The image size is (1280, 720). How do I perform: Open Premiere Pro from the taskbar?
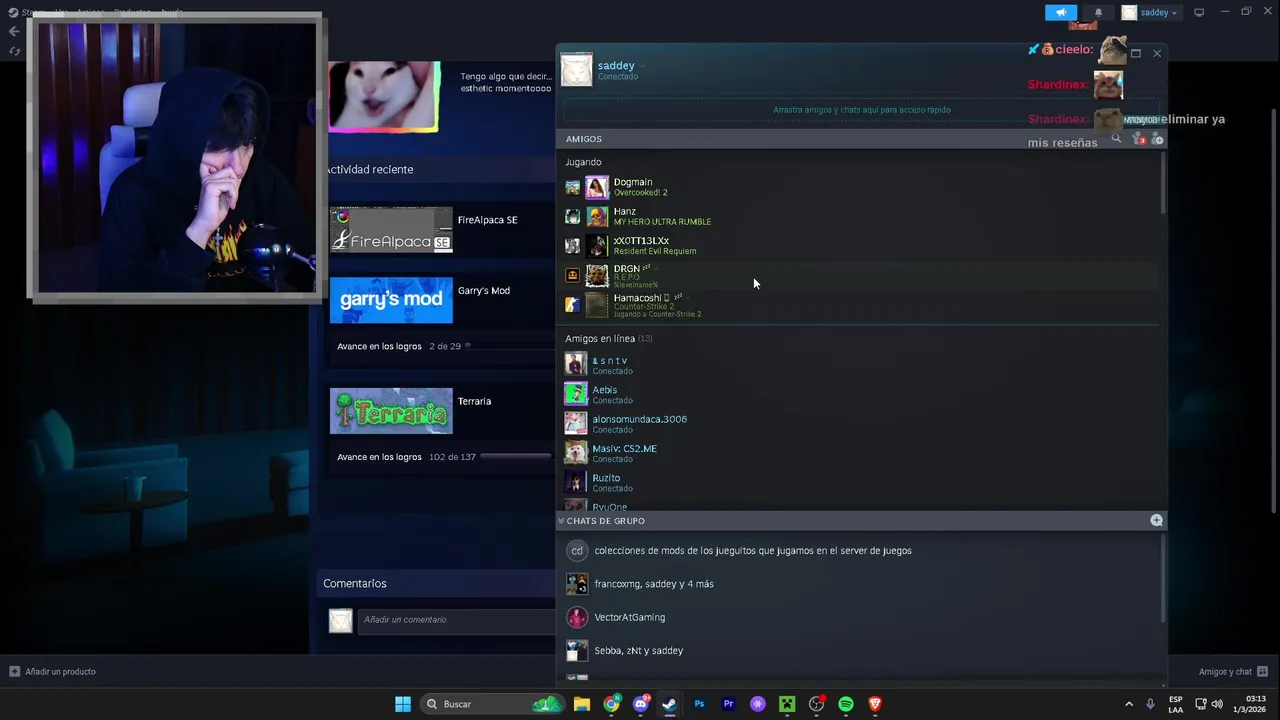[728, 704]
